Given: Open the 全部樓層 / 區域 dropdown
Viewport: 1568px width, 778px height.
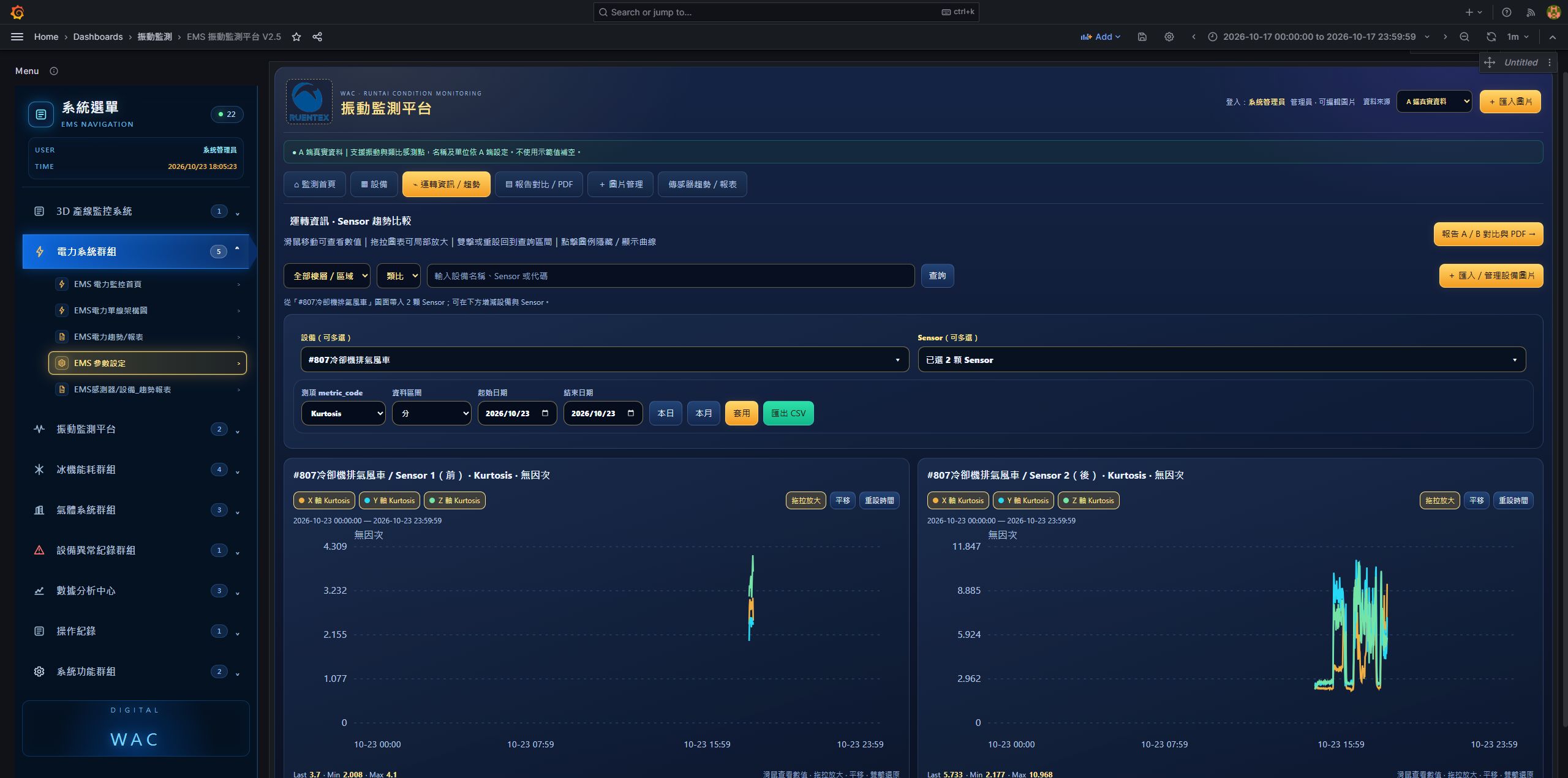Looking at the screenshot, I should tap(327, 275).
